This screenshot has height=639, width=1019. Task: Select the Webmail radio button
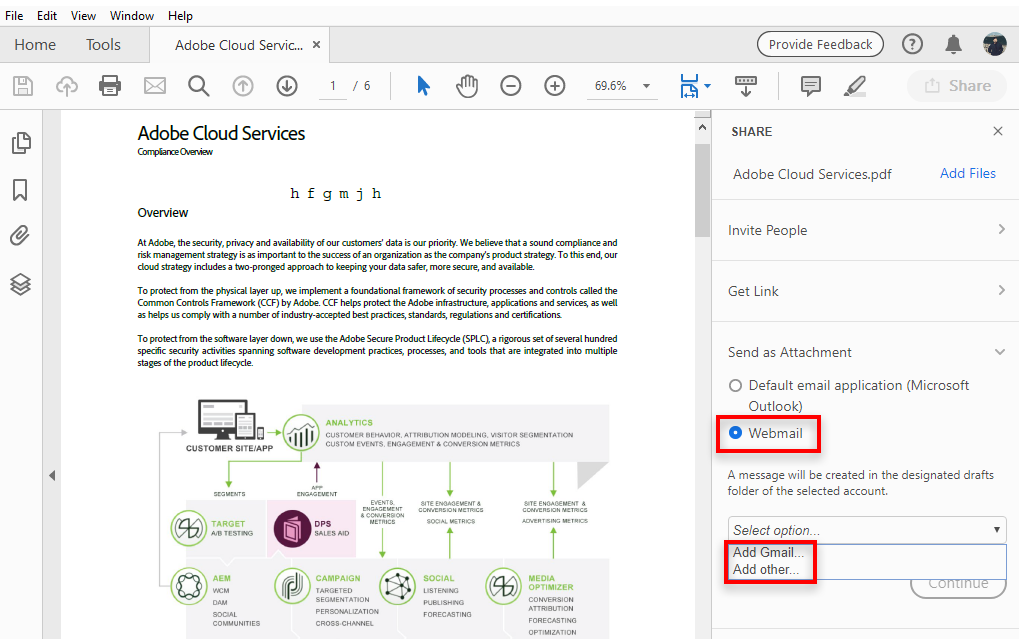point(735,433)
